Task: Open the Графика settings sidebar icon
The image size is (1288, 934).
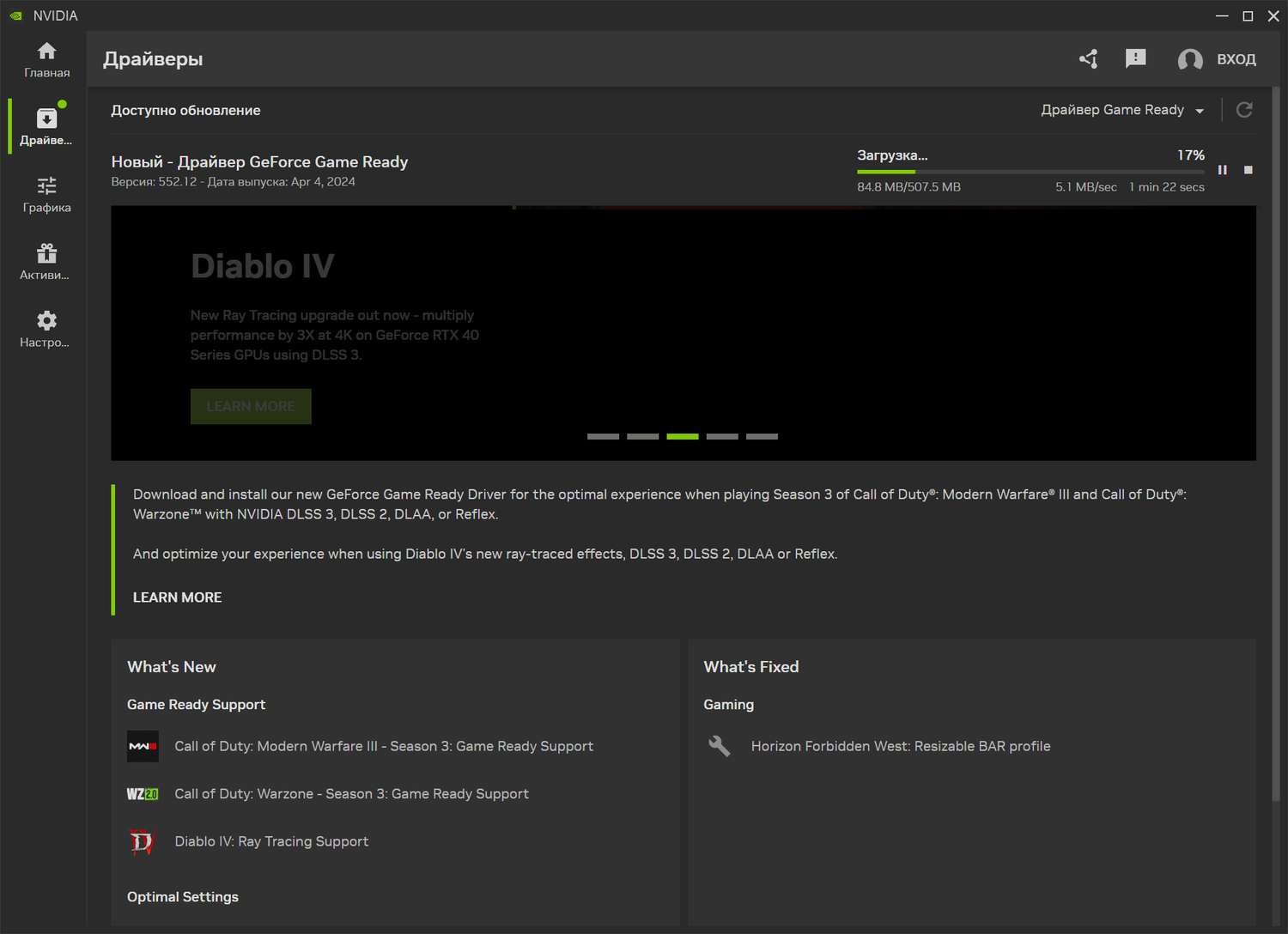Action: coord(46,194)
